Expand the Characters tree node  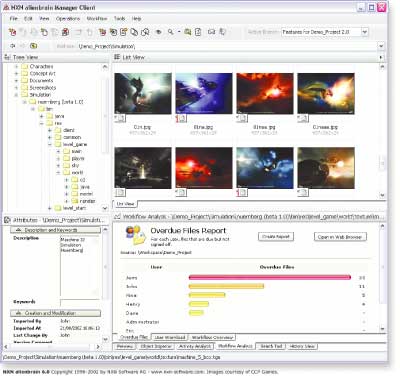coord(16,67)
